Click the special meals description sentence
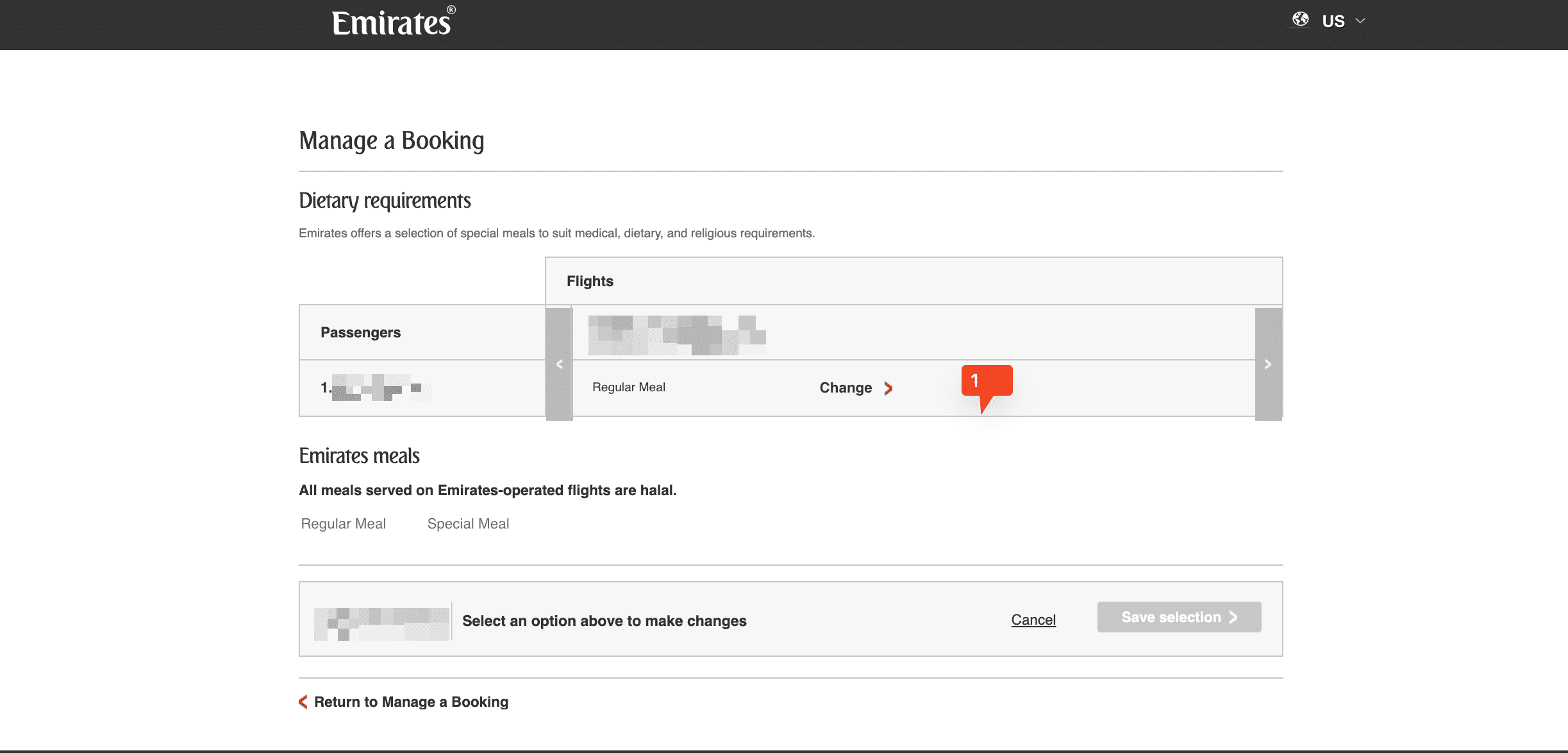This screenshot has height=753, width=1568. click(556, 233)
